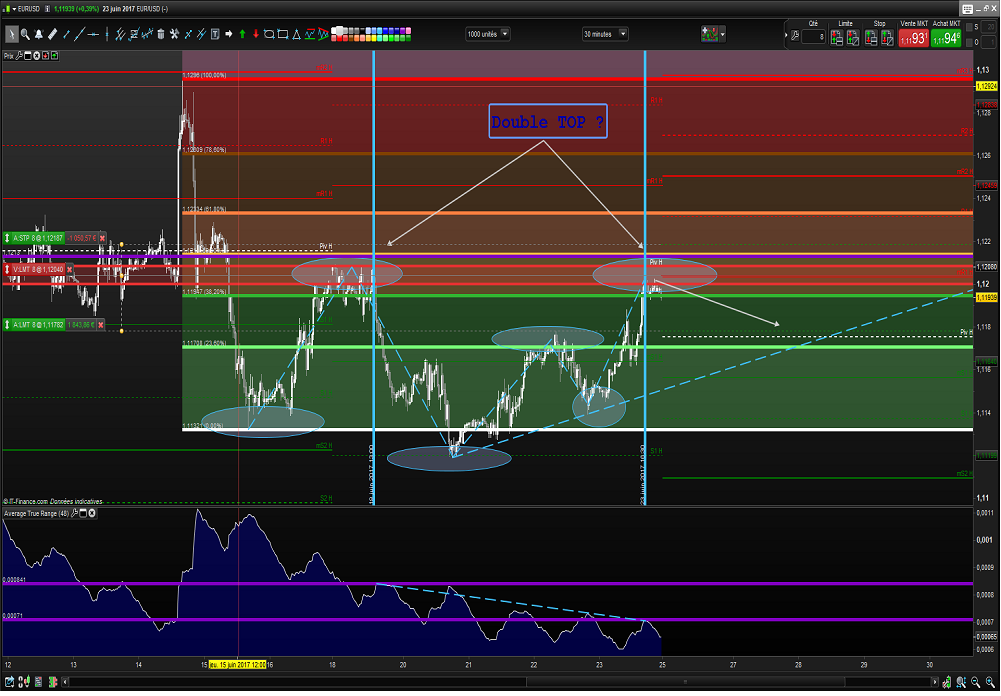Close the Prix price panel
This screenshot has height=696, width=1001.
(36, 56)
